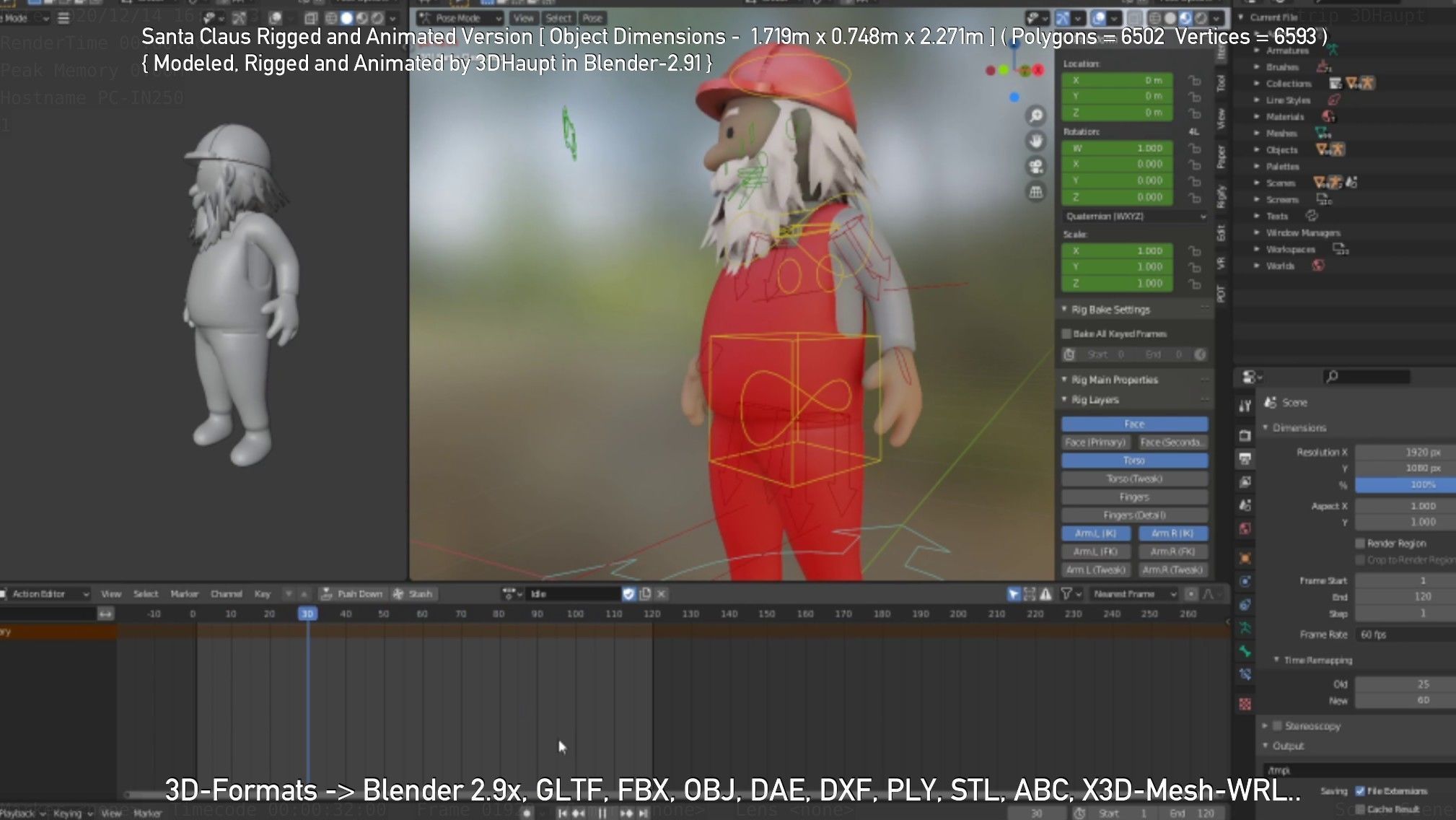This screenshot has width=1456, height=820.
Task: Open the Frame Rate 60 fps dropdown
Action: point(1405,634)
